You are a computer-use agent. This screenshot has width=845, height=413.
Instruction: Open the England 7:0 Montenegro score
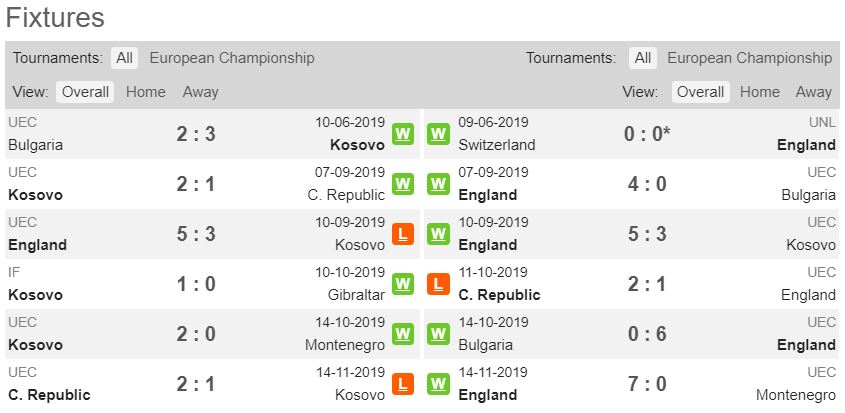click(x=645, y=384)
